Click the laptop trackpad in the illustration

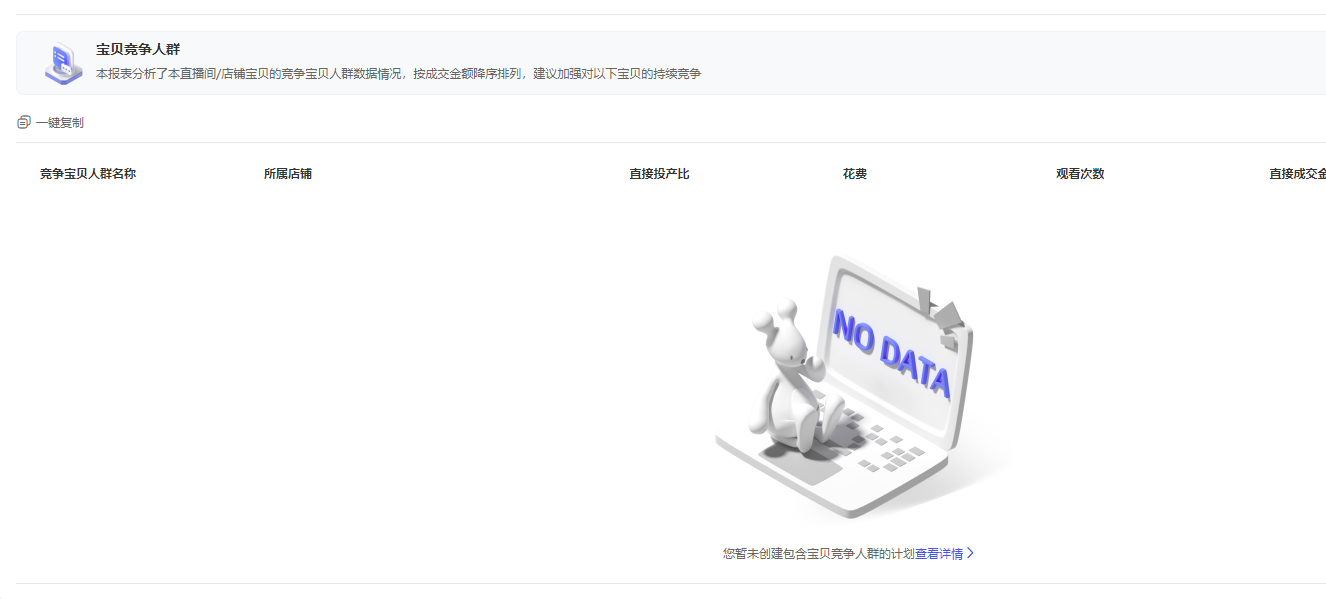pos(800,466)
